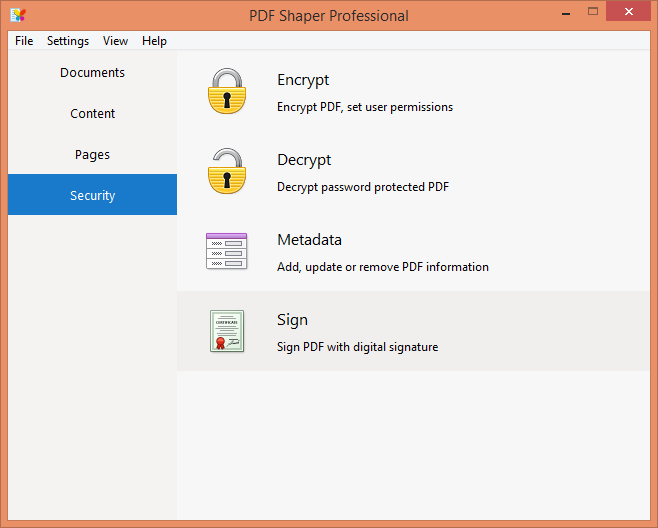Viewport: 658px width, 528px height.
Task: Click the Metadata title text
Action: [309, 240]
